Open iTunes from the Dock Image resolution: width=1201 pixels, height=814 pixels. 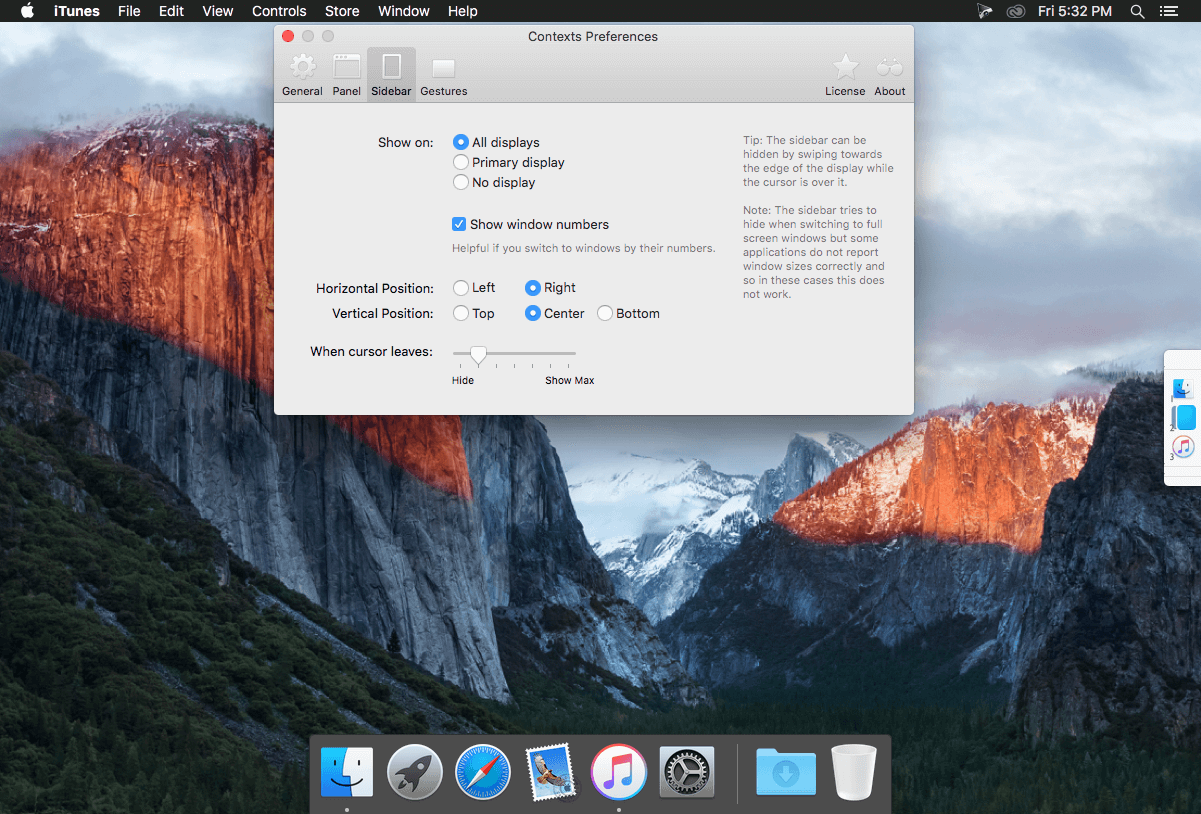tap(618, 771)
